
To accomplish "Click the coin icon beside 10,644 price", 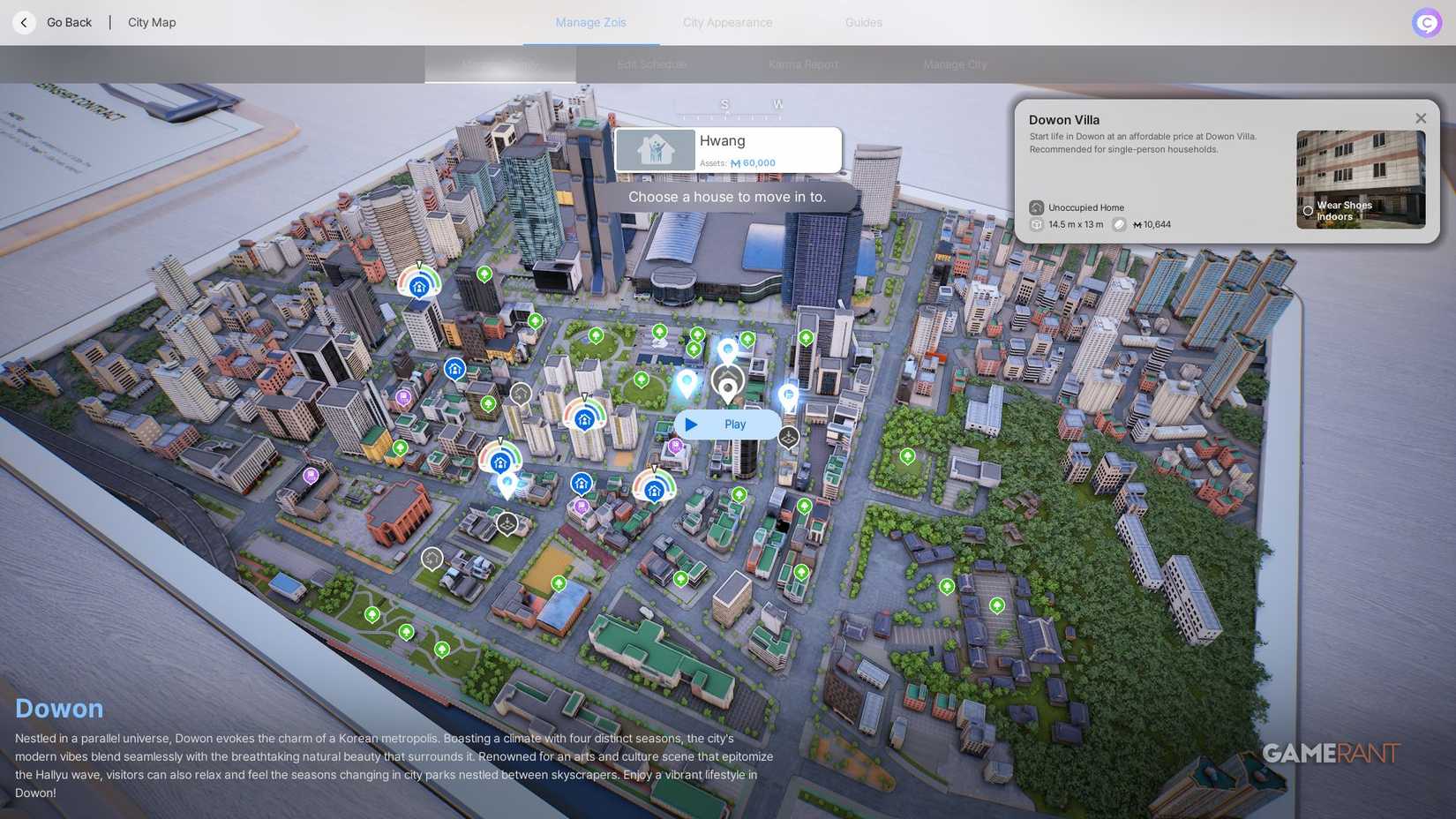I will (x=1119, y=225).
